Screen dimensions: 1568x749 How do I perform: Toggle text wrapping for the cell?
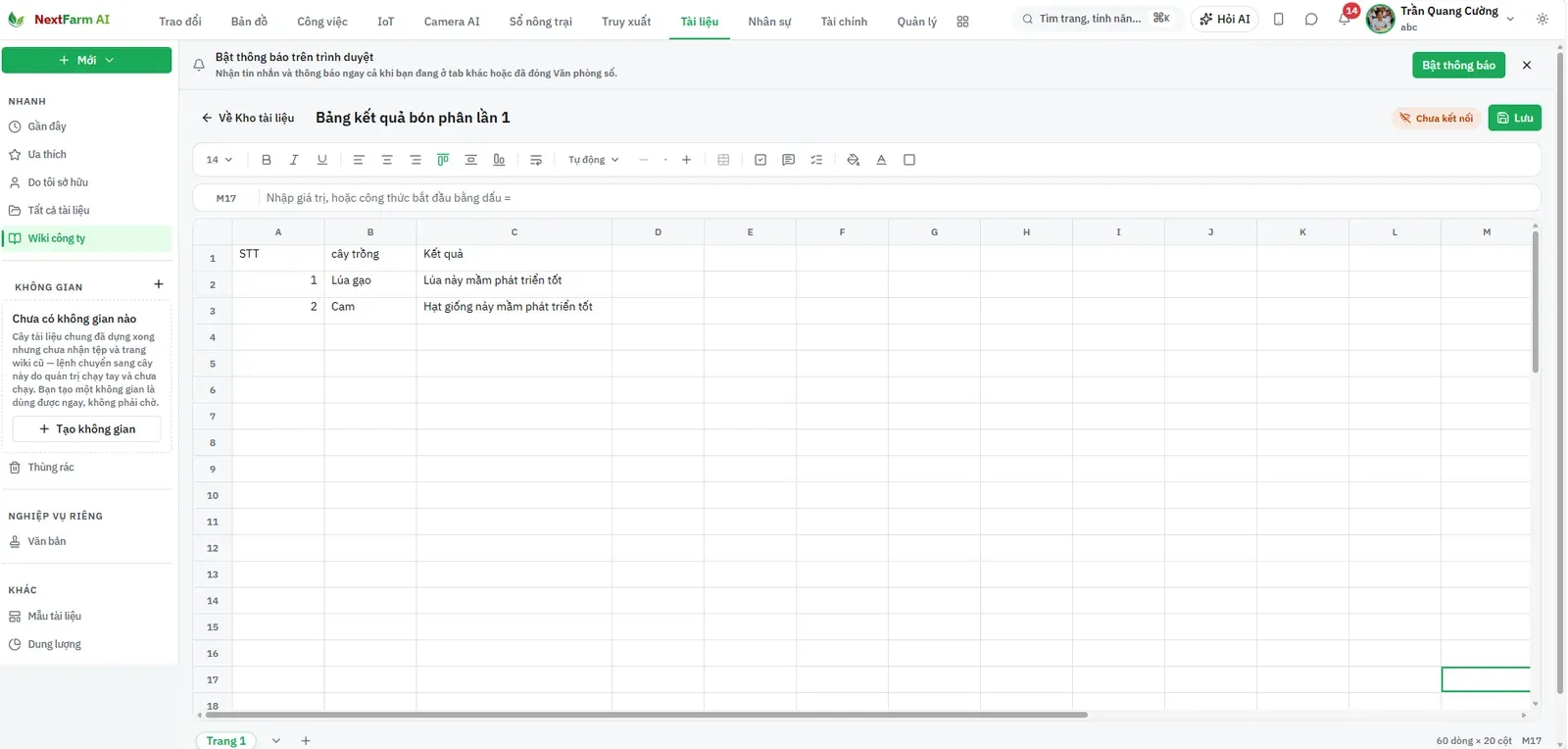coord(536,160)
